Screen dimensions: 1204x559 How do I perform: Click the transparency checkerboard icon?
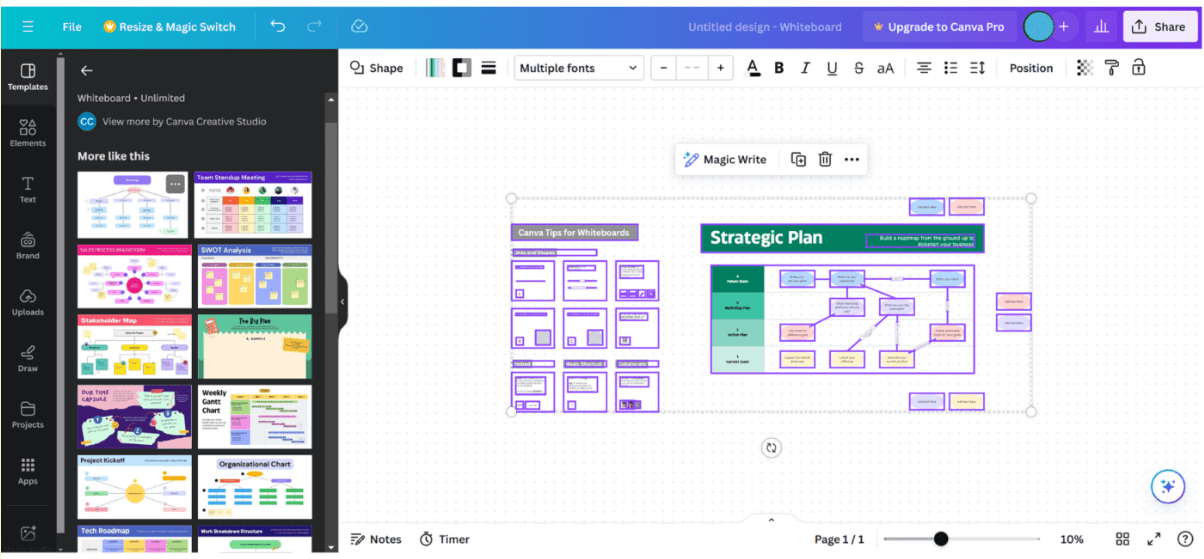click(x=1085, y=68)
